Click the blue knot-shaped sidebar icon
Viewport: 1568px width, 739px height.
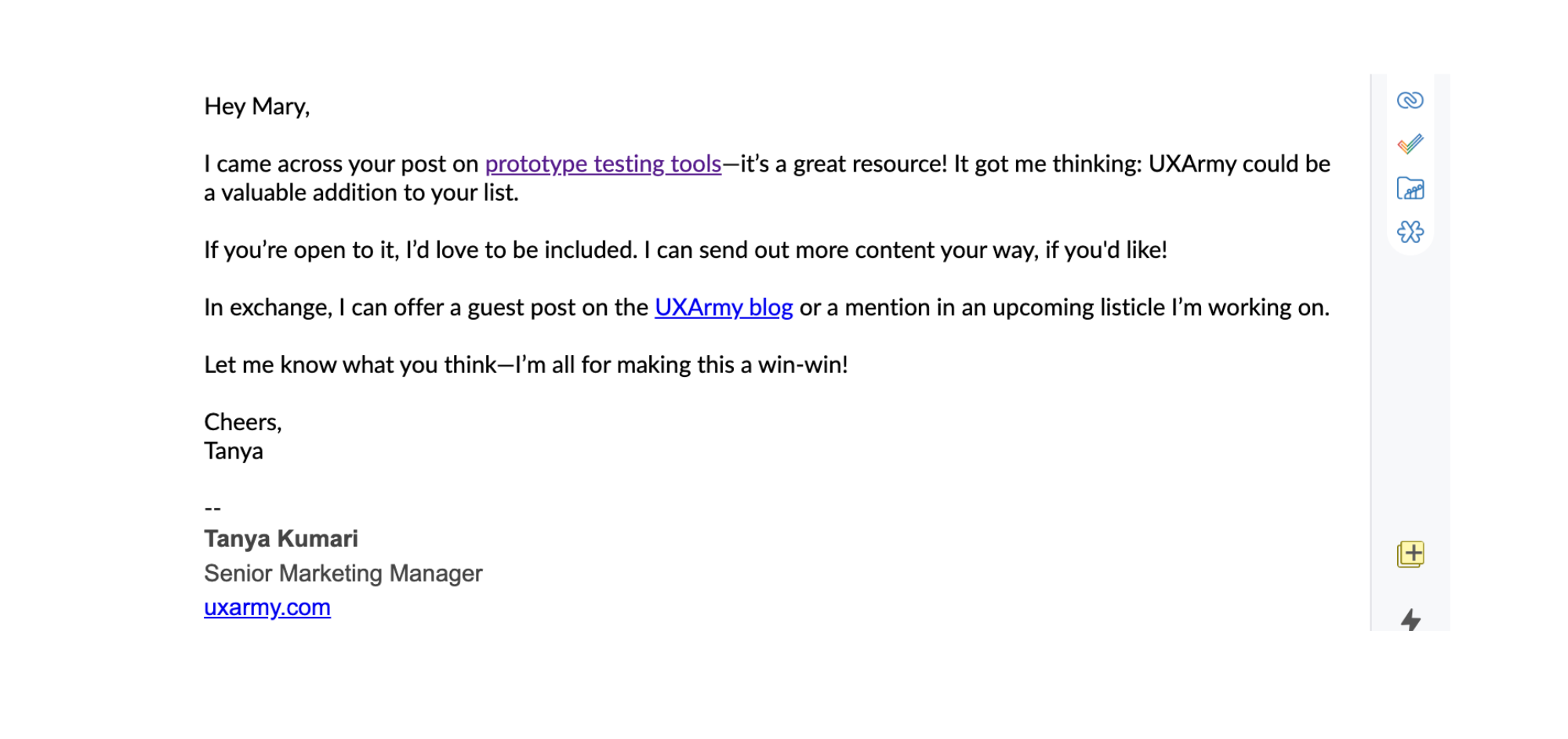tap(1410, 232)
